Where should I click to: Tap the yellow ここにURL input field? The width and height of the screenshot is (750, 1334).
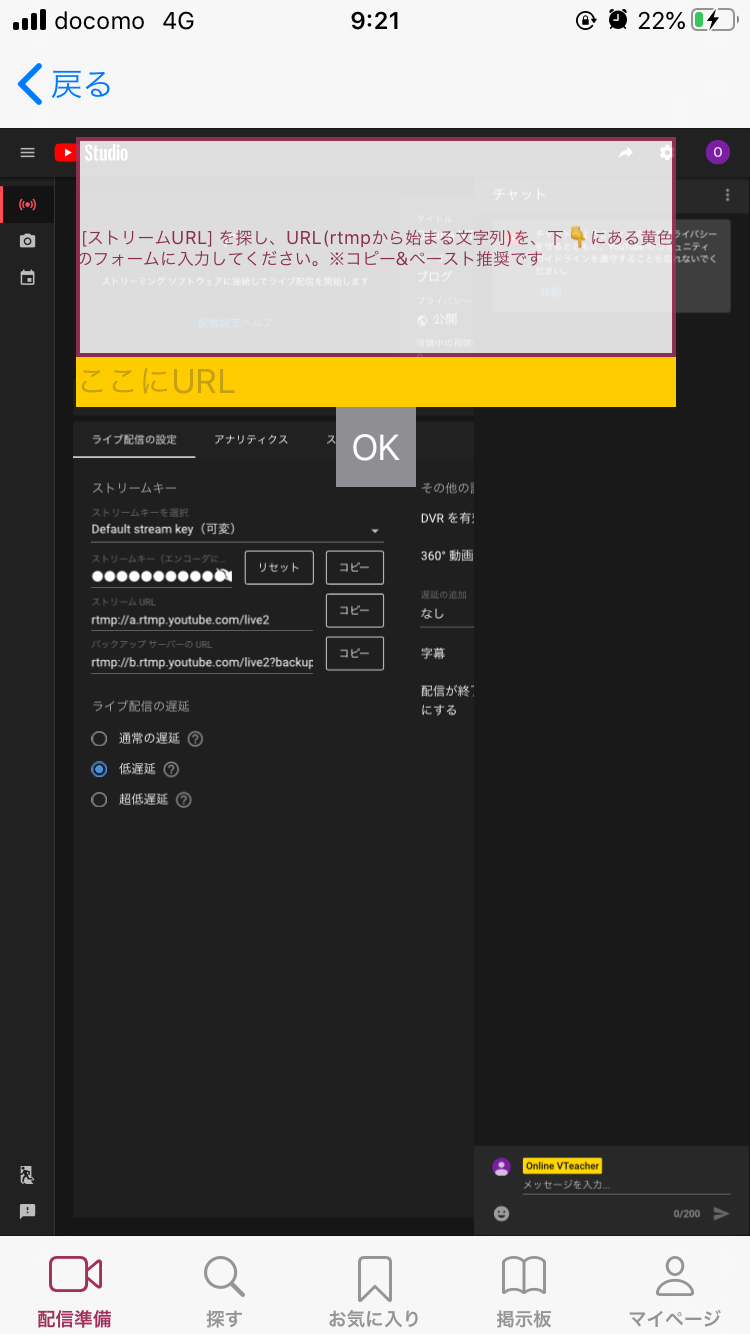coord(375,381)
